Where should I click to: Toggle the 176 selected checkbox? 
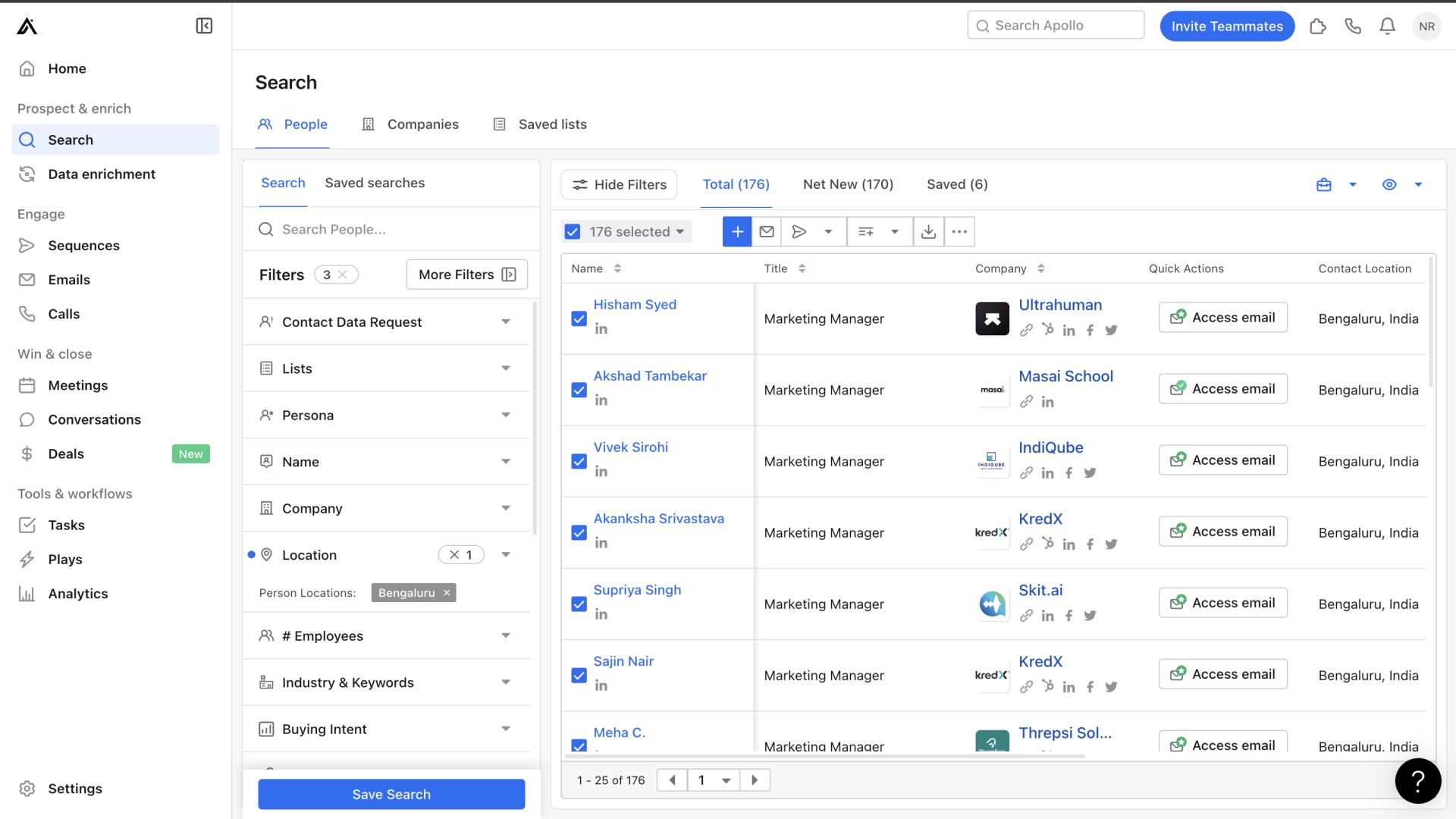point(576,232)
